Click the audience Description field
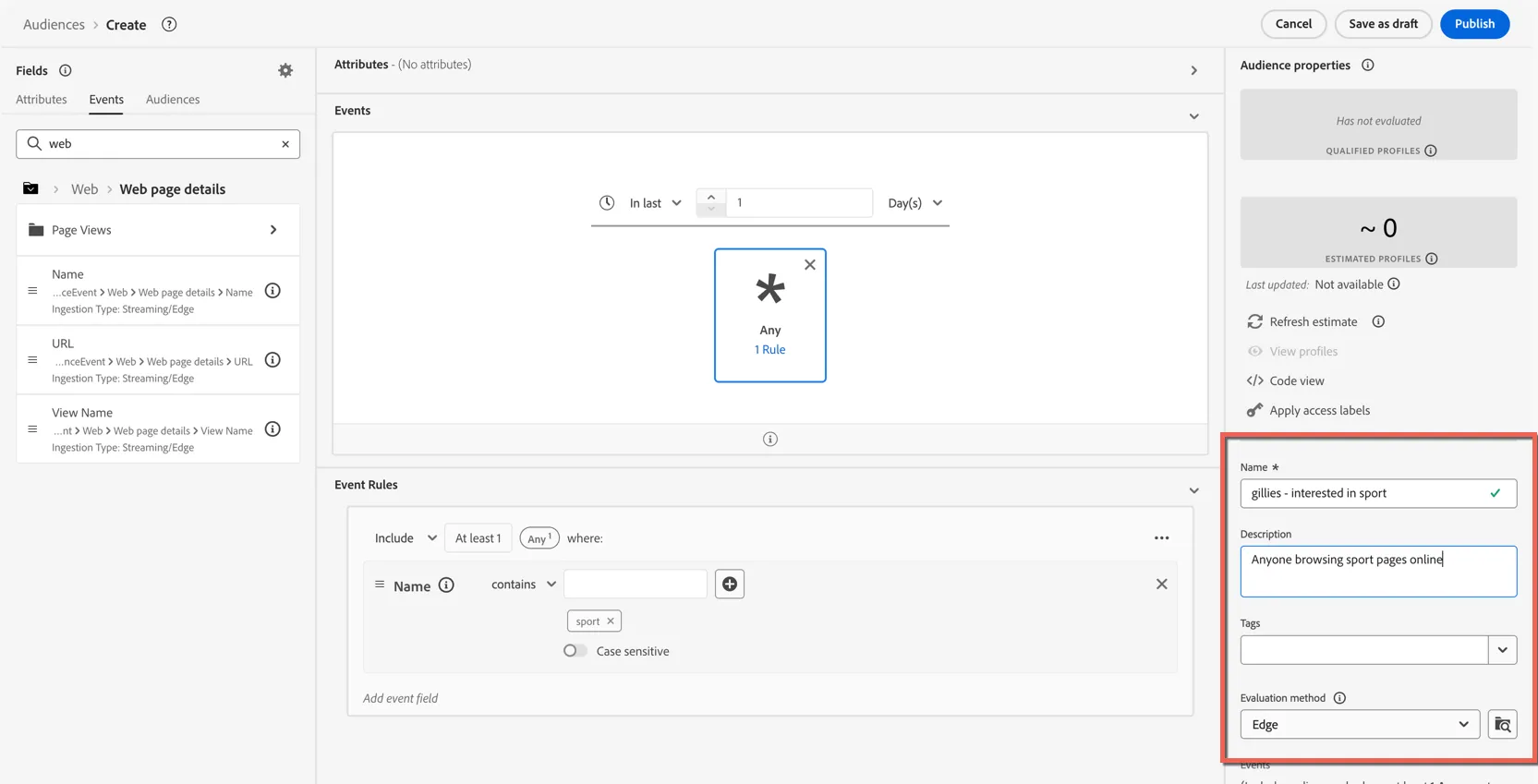1538x784 pixels. [x=1378, y=572]
